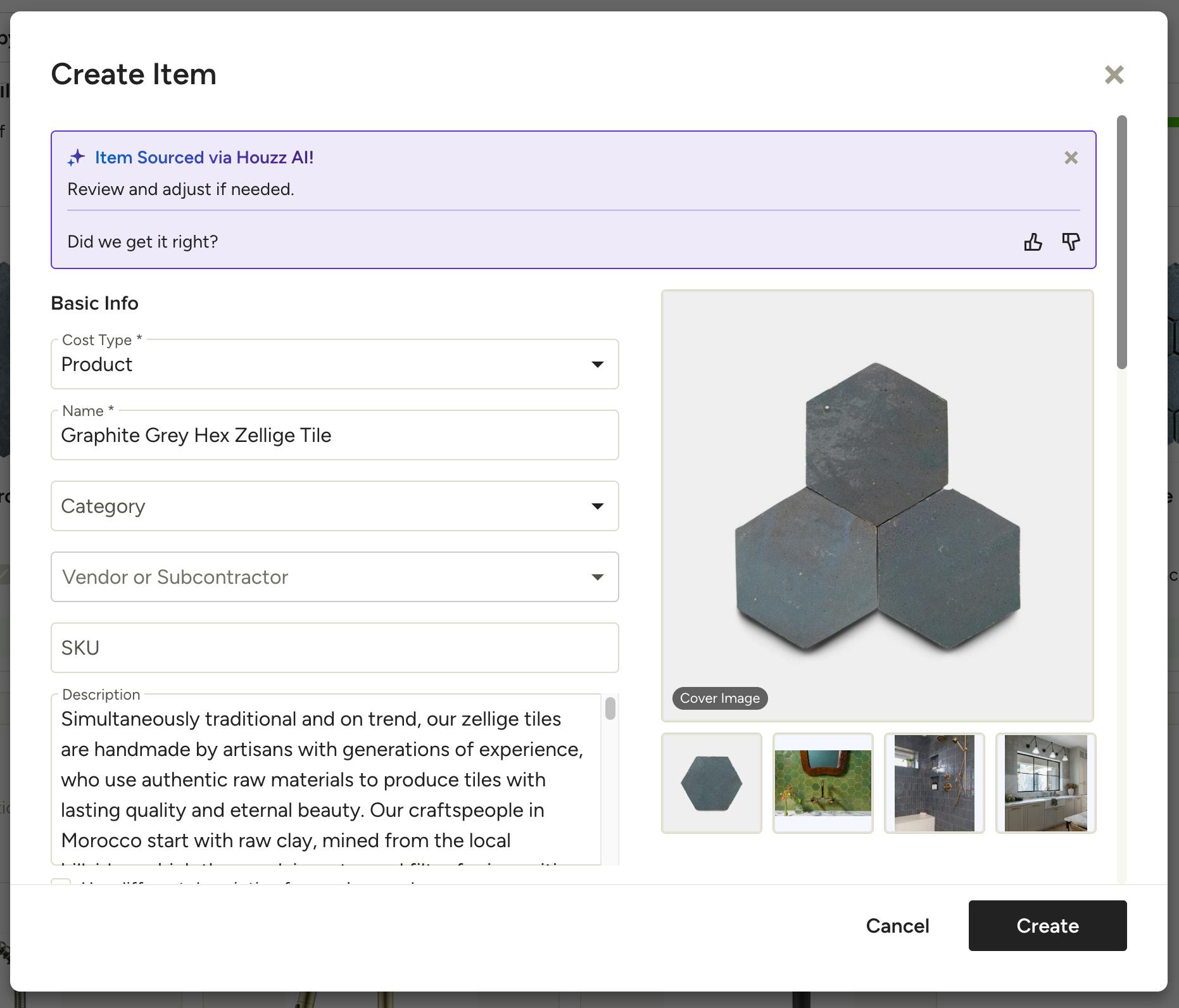The height and width of the screenshot is (1008, 1179).
Task: Close the Create Item dialog
Action: click(1114, 75)
